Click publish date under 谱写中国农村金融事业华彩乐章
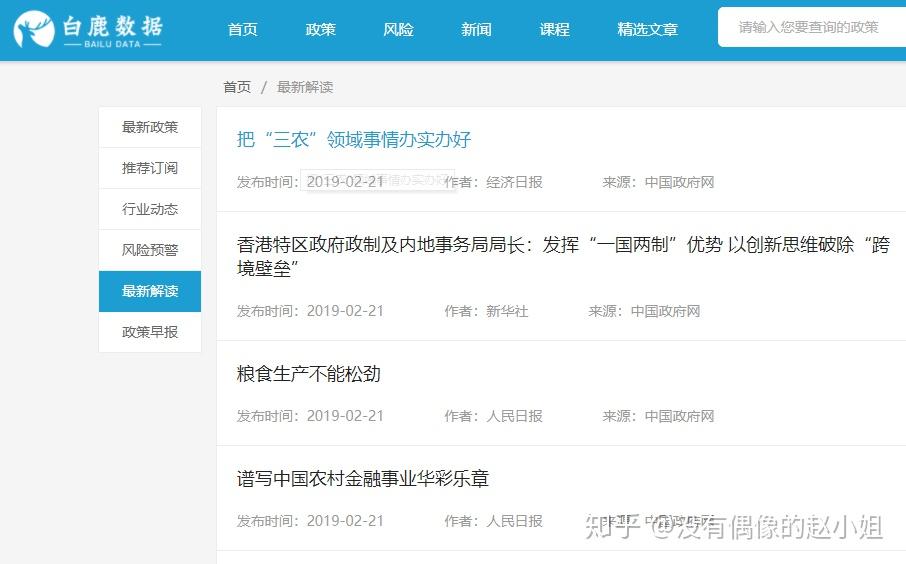Image resolution: width=906 pixels, height=564 pixels. point(310,521)
